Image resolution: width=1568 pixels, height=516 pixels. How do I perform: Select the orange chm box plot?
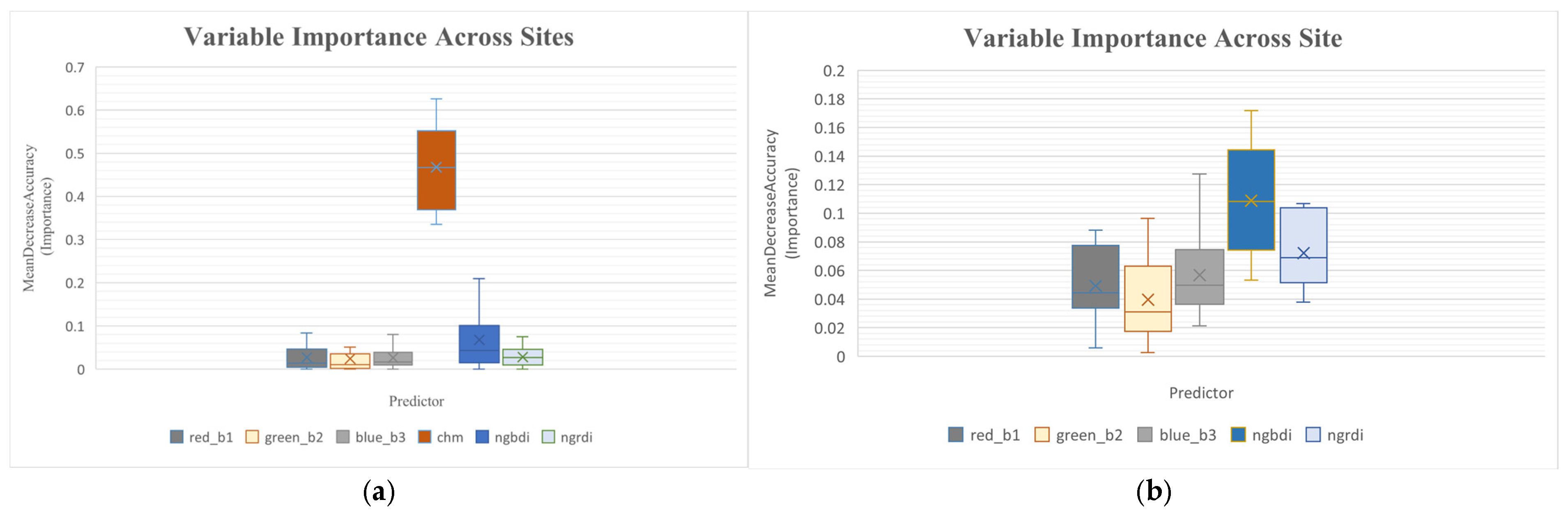tap(437, 170)
